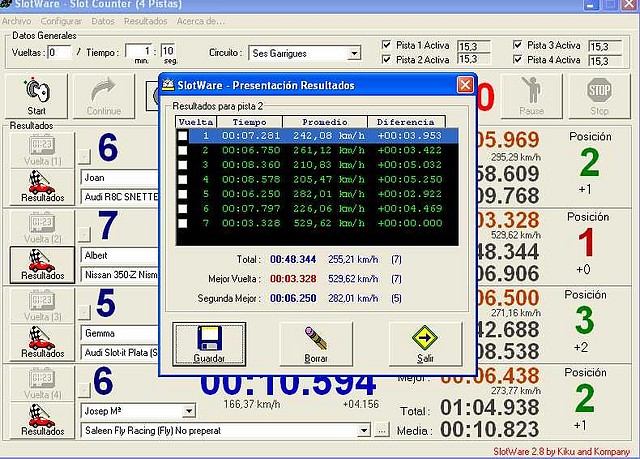Toggle Pista 4 Activa checkbox
Screen dimensions: 640x459
point(517,59)
